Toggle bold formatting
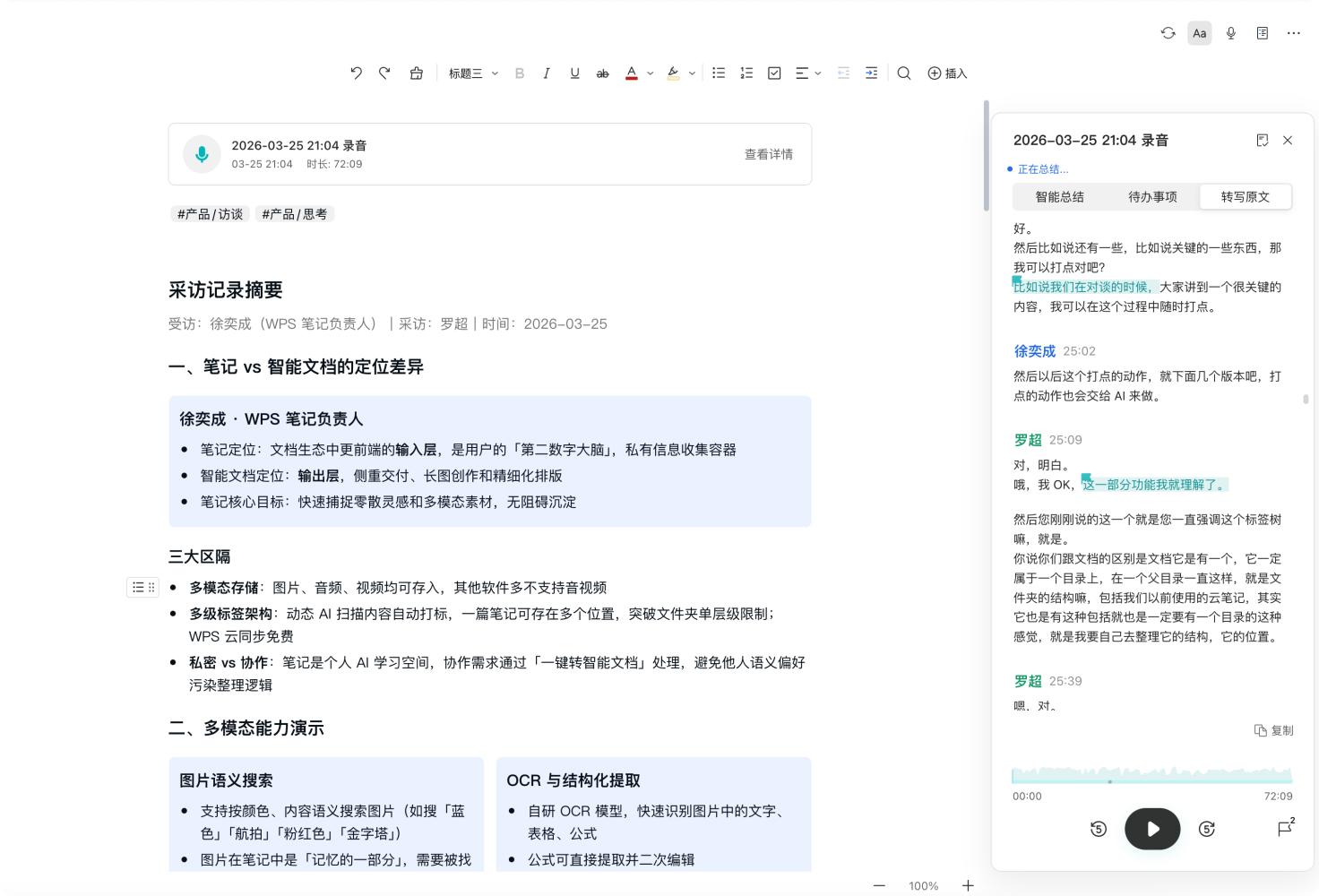Screen dimensions: 1319x896 (x=519, y=73)
